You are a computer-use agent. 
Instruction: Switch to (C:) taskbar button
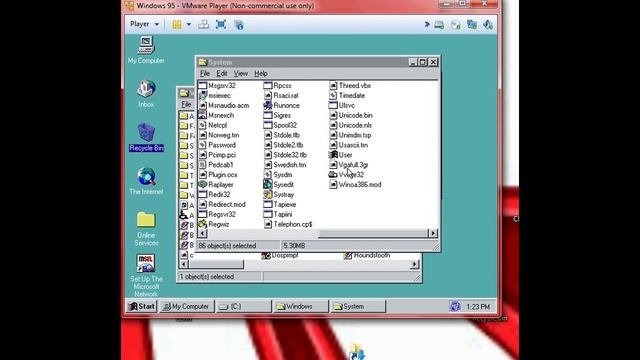click(243, 306)
